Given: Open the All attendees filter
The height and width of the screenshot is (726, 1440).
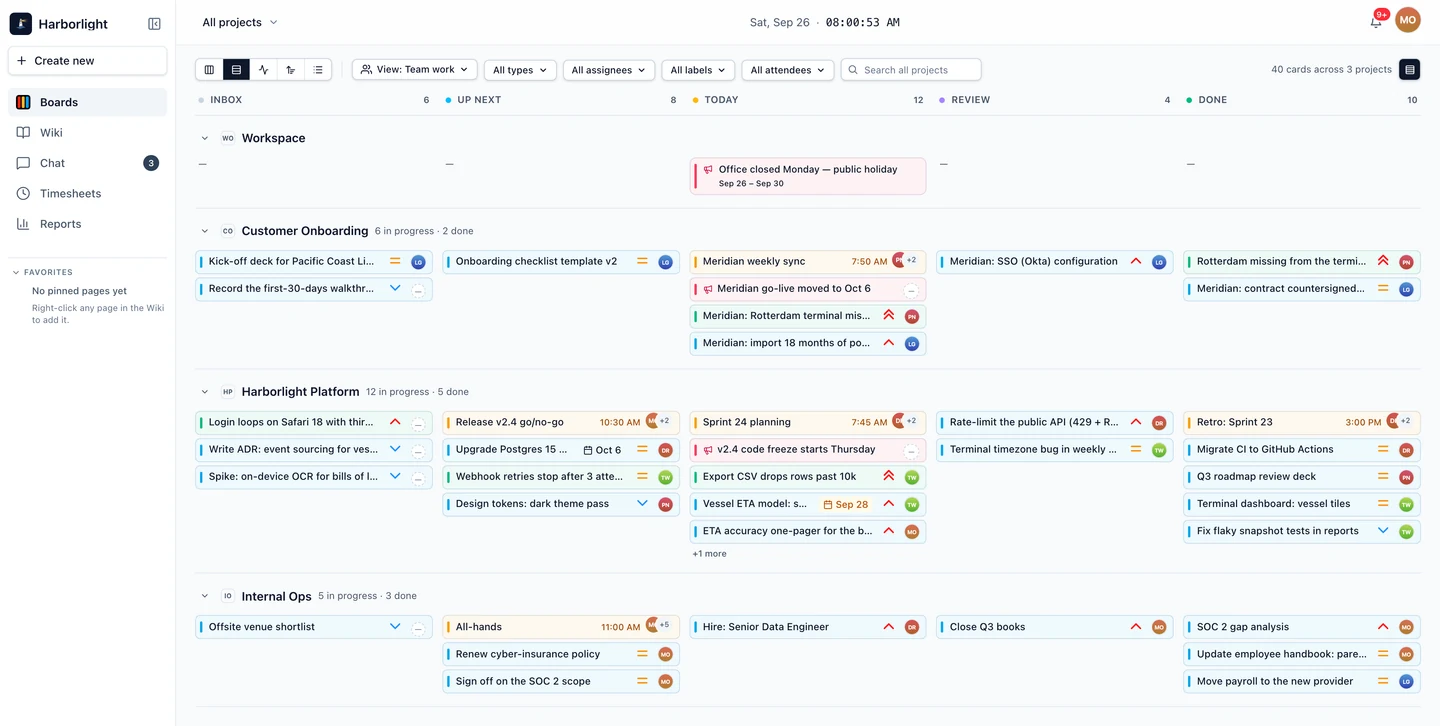Looking at the screenshot, I should [788, 70].
